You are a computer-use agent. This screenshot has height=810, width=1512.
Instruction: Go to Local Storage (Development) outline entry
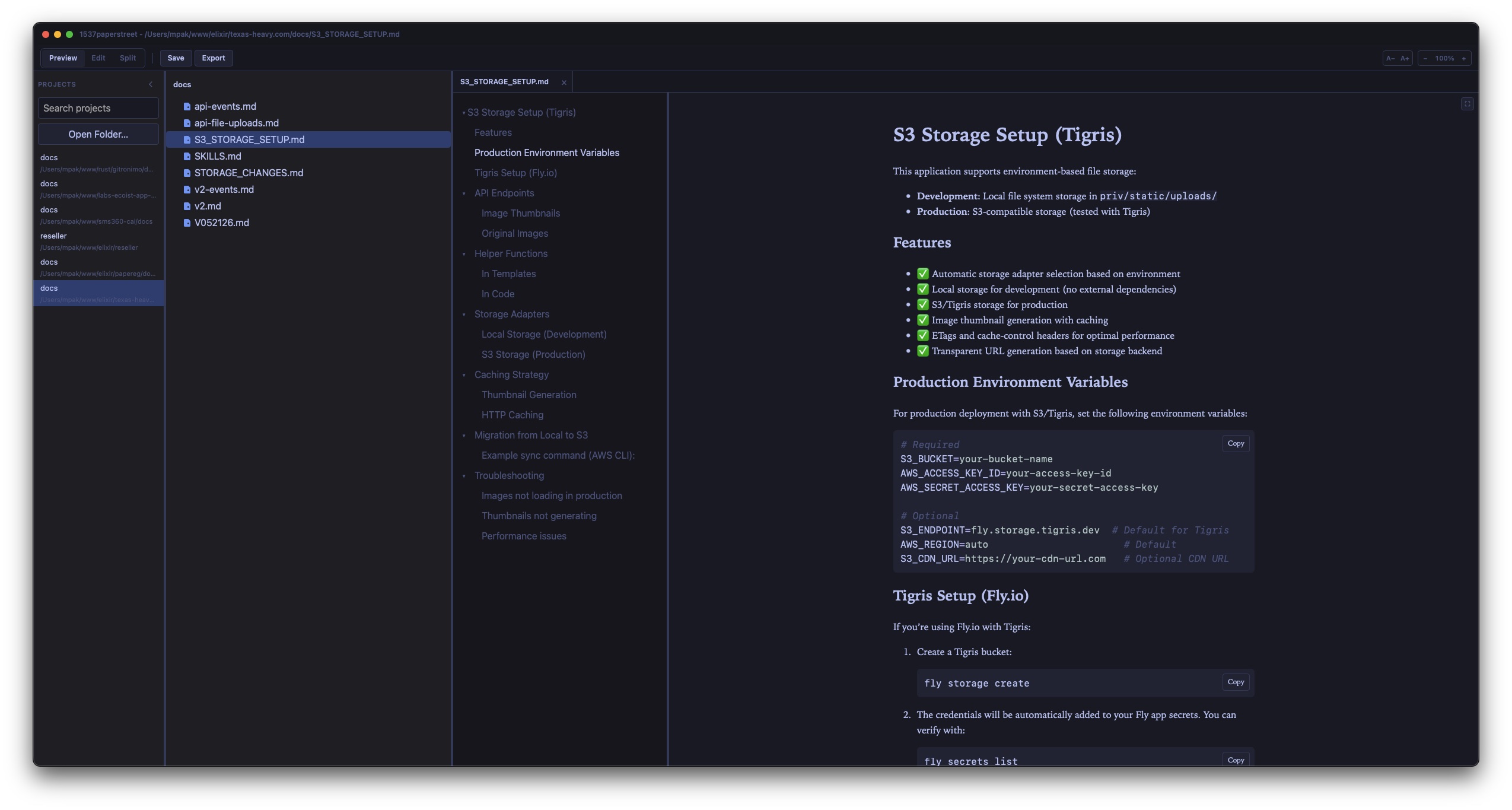[544, 334]
